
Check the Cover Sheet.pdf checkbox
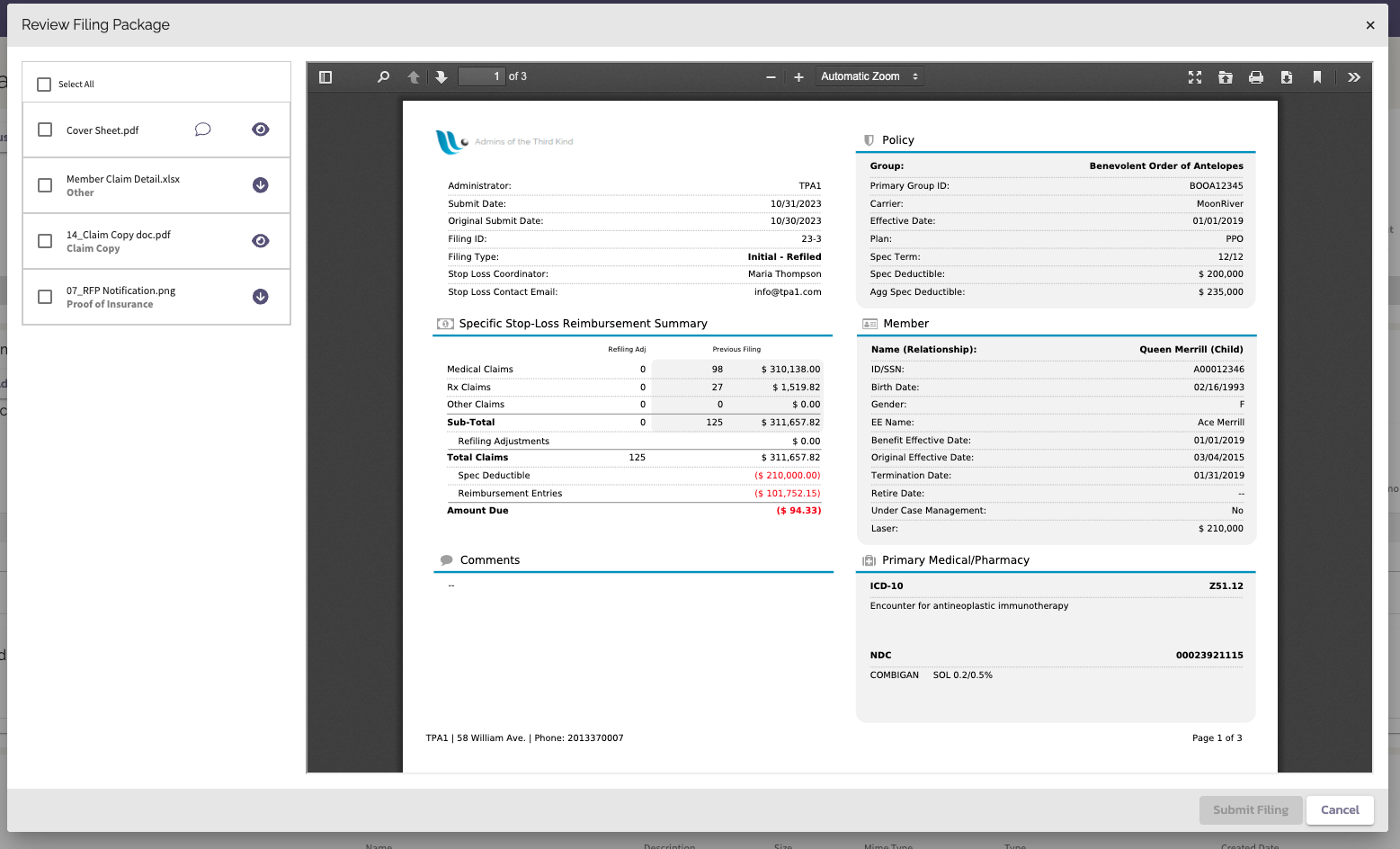point(44,129)
